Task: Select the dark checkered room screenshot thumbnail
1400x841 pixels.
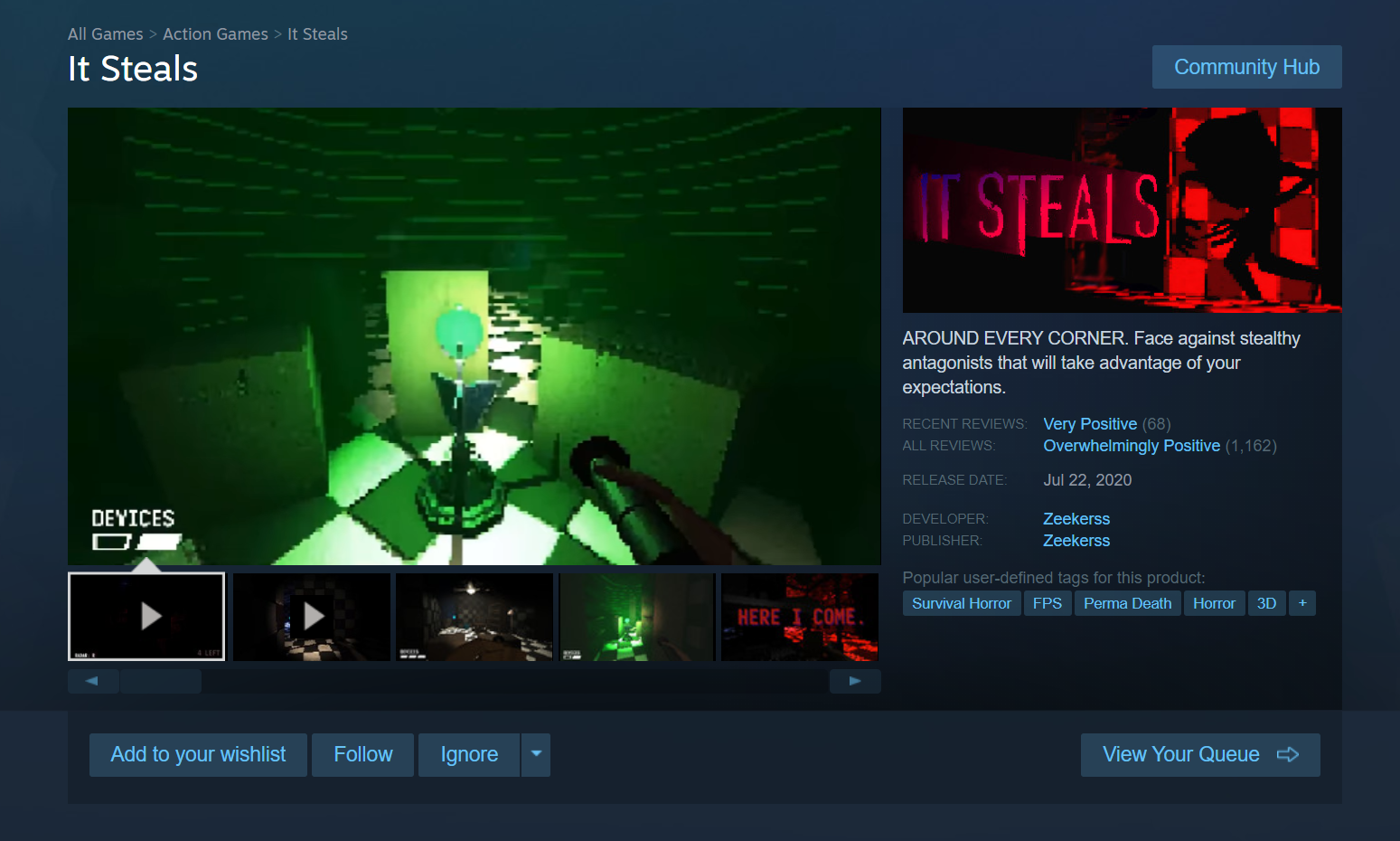Action: coord(474,617)
